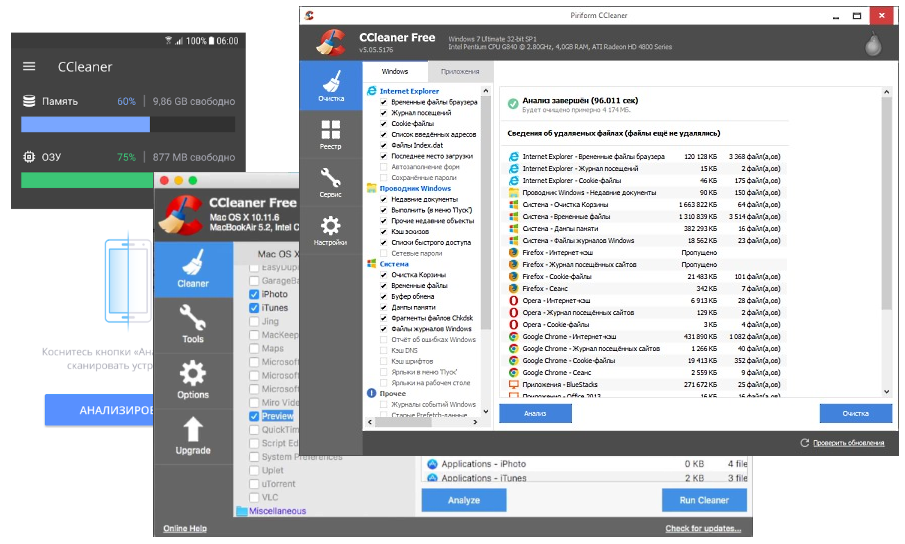905x544 pixels.
Task: Select Mac OS X tab in Mac CCleaner
Action: pyautogui.click(x=278, y=254)
